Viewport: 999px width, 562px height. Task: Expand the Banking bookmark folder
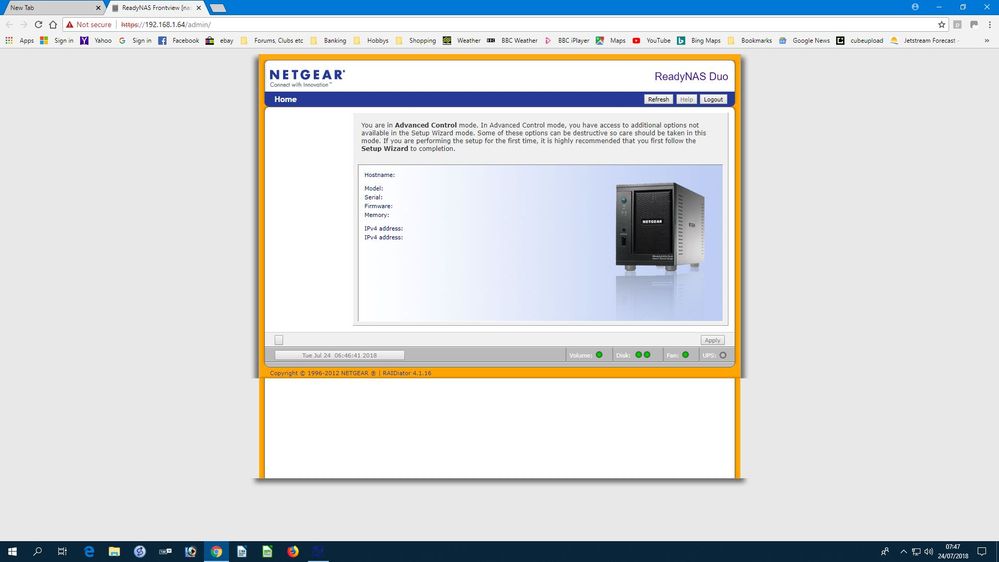(328, 40)
